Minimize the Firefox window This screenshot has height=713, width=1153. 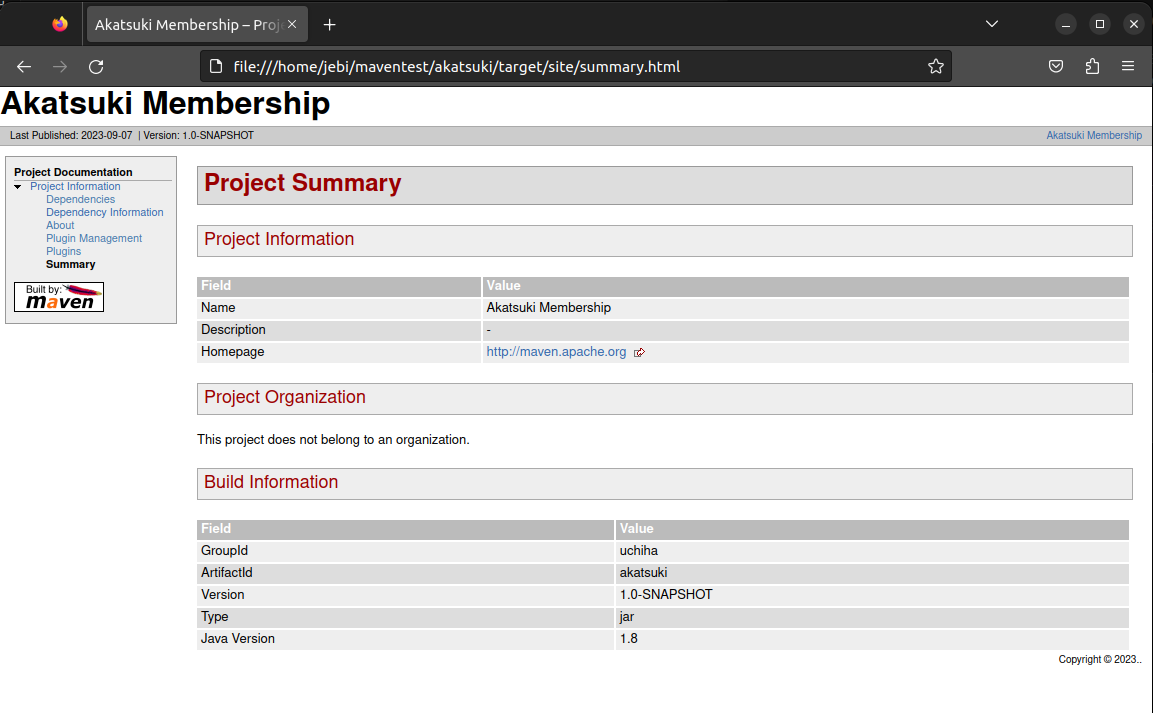click(x=1065, y=24)
